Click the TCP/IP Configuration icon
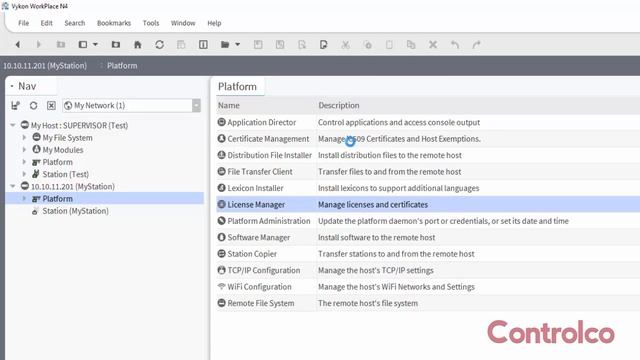The image size is (640, 360). coord(222,270)
